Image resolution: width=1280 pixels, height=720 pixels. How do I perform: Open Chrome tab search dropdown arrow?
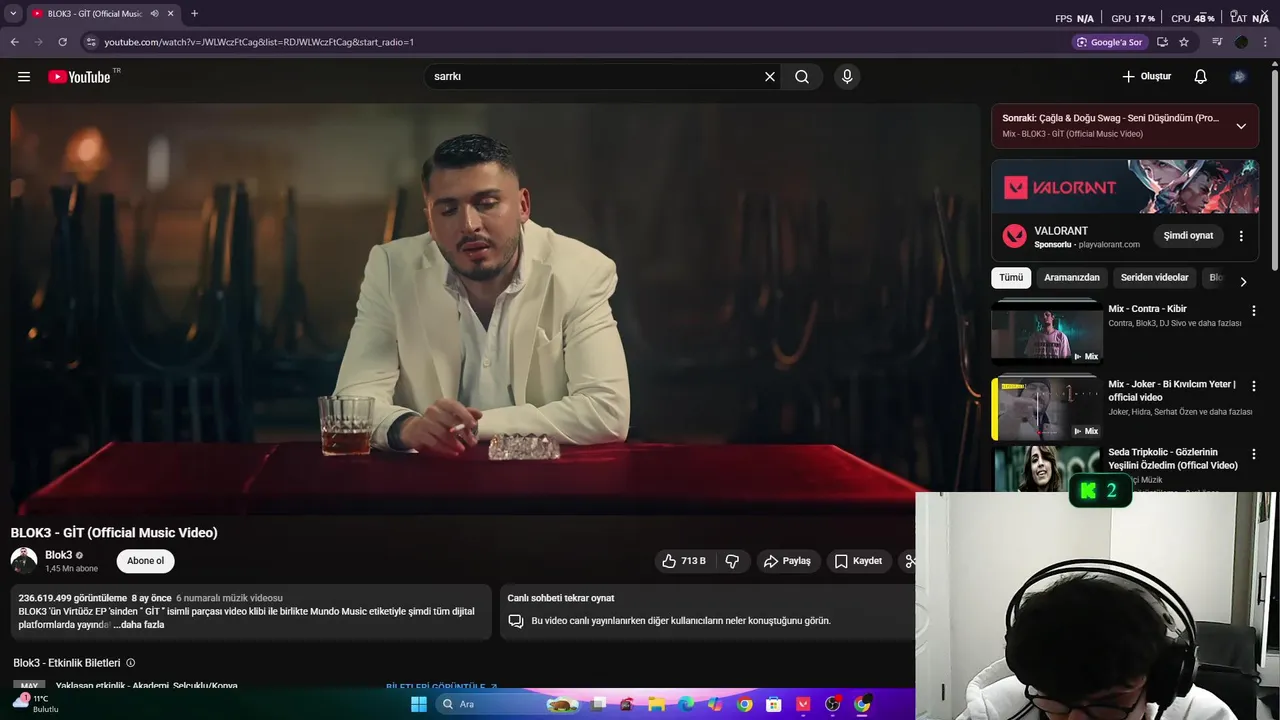pyautogui.click(x=13, y=14)
